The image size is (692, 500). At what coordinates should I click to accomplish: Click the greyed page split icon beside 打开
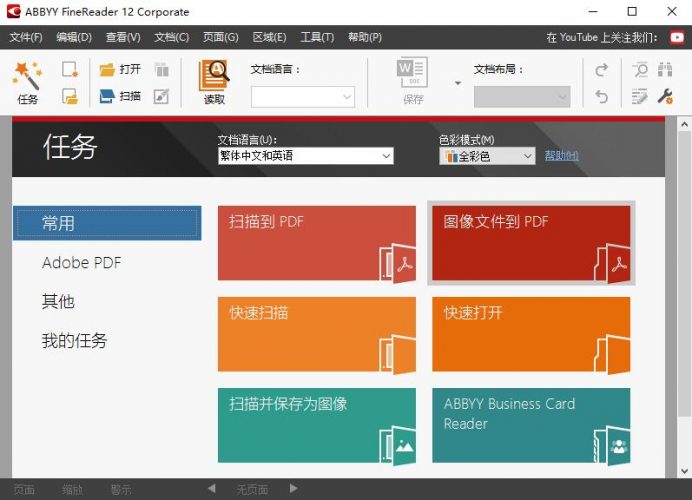[162, 69]
